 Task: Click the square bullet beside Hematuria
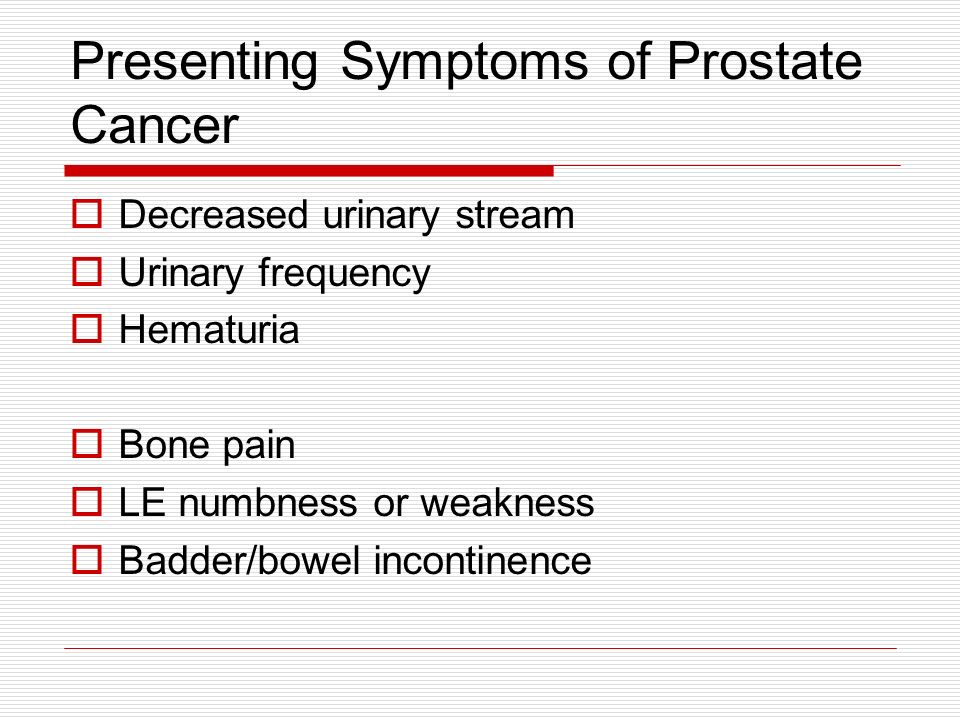(87, 329)
